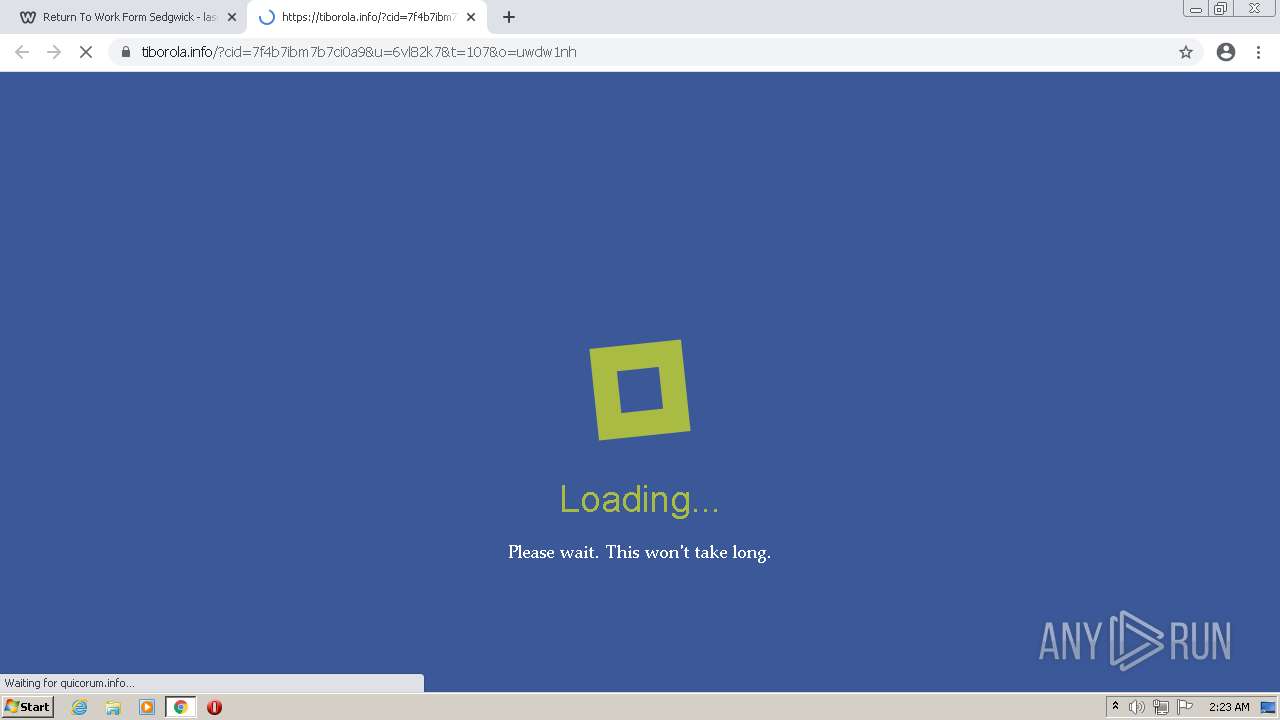This screenshot has width=1280, height=720.
Task: Go back to previous page
Action: [x=22, y=52]
